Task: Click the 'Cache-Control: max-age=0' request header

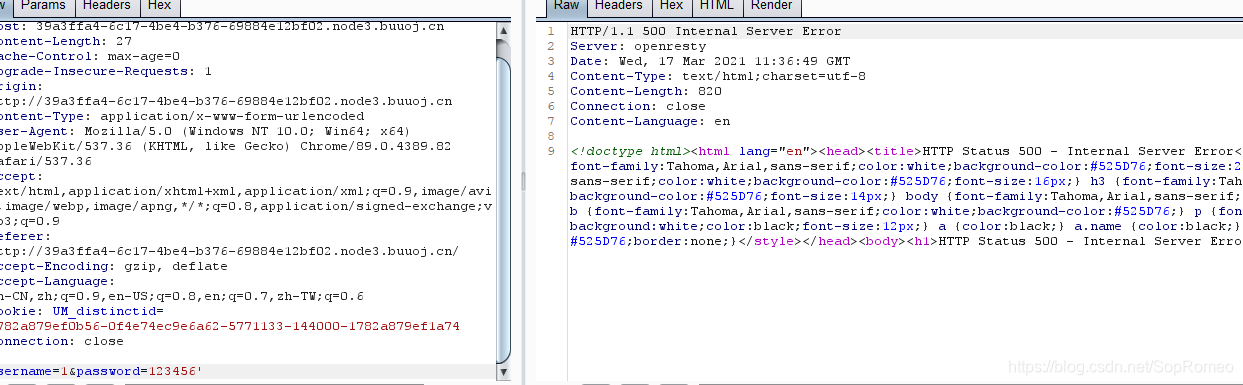Action: [90, 56]
